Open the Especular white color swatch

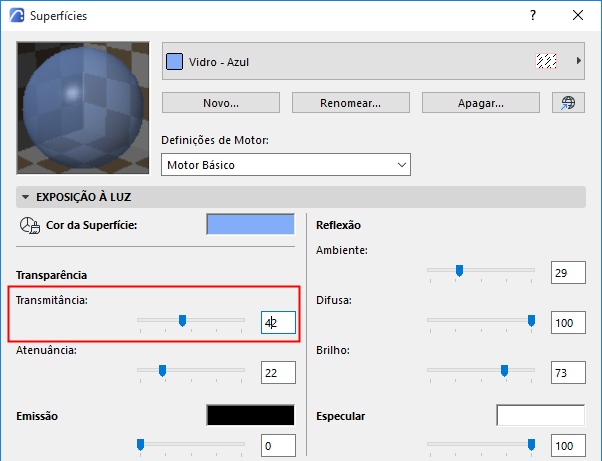tap(541, 415)
